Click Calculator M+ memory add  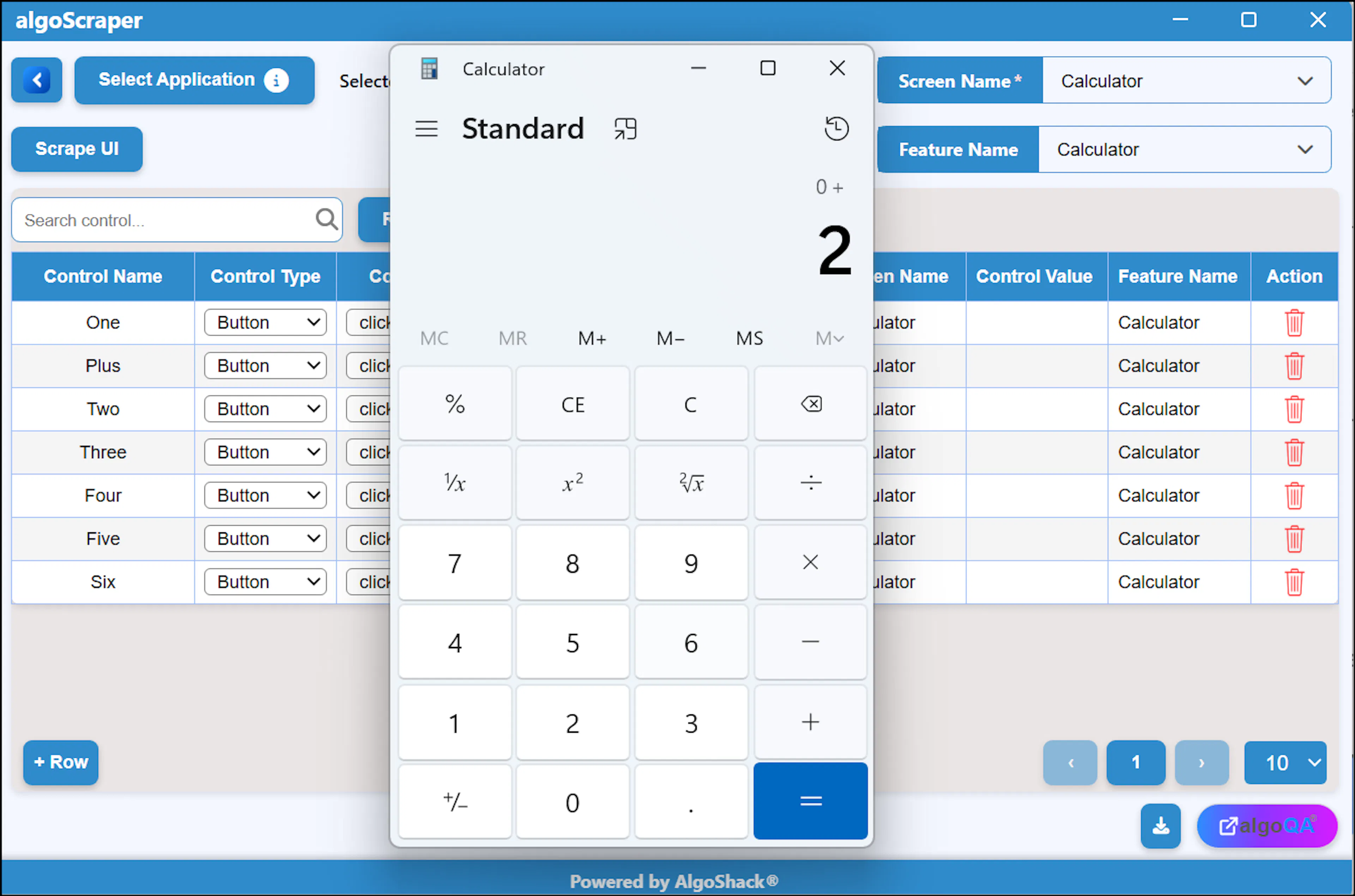pyautogui.click(x=592, y=338)
